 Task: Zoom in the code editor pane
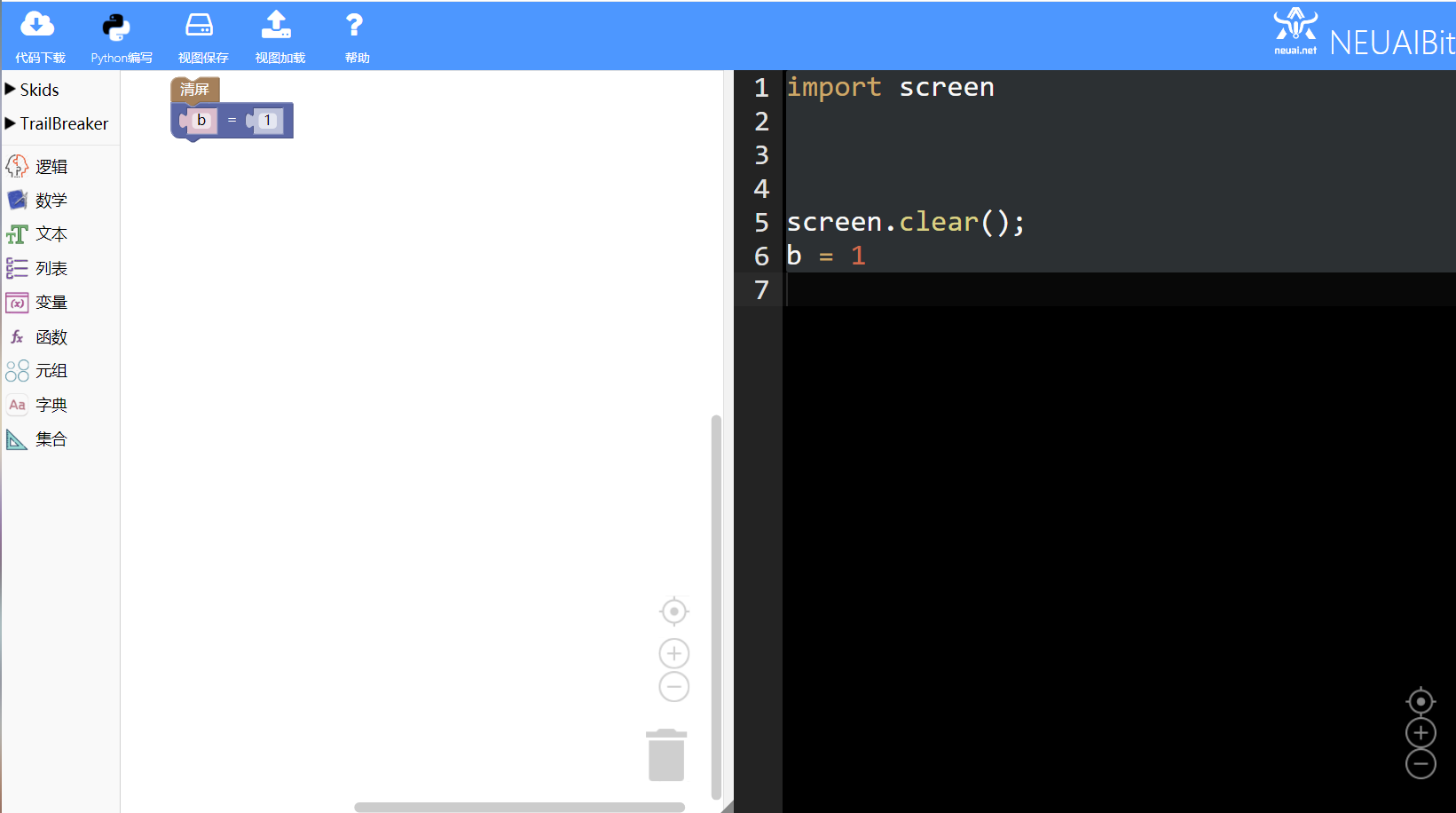[x=1421, y=733]
